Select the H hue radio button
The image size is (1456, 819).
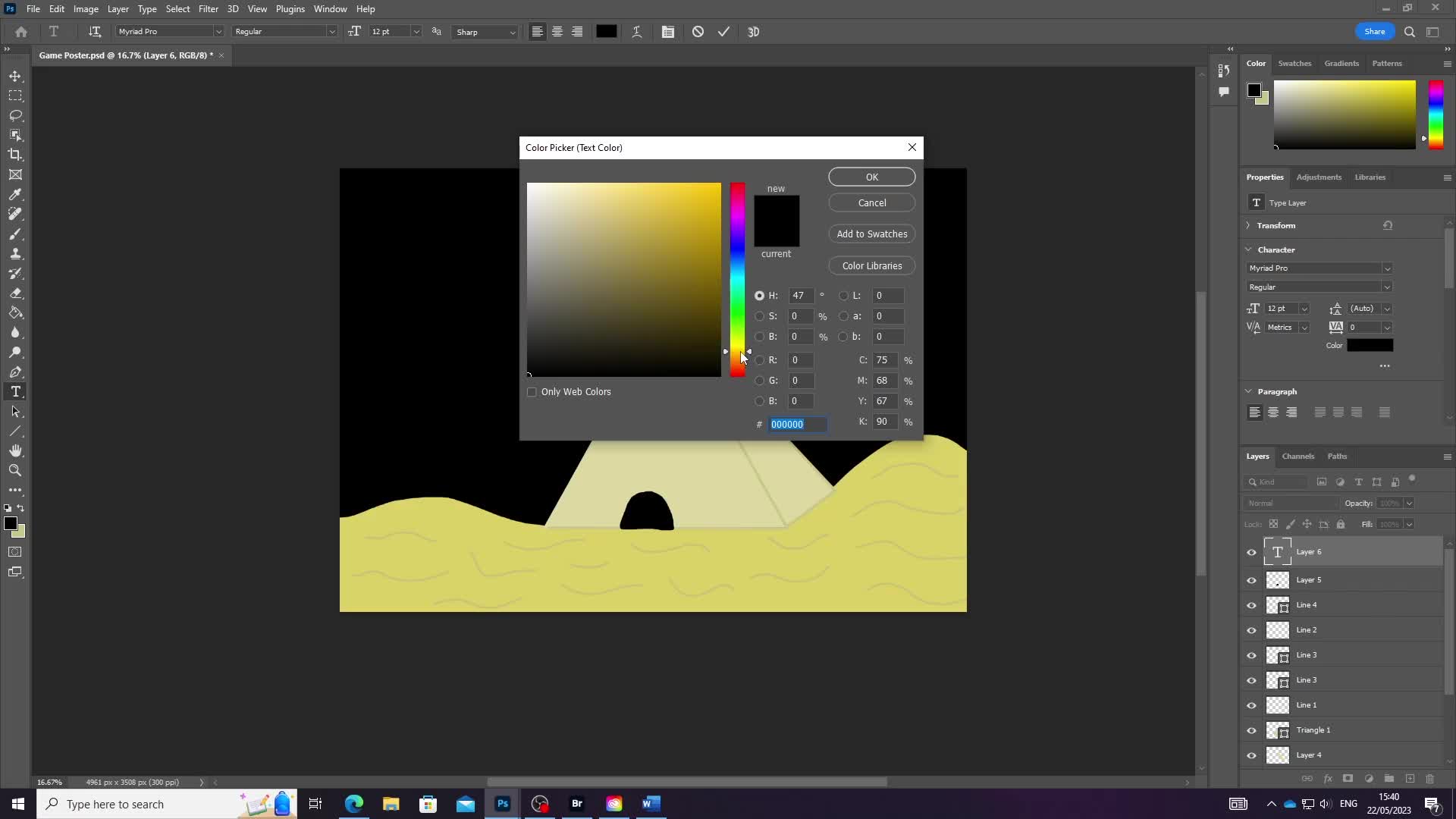click(x=759, y=296)
